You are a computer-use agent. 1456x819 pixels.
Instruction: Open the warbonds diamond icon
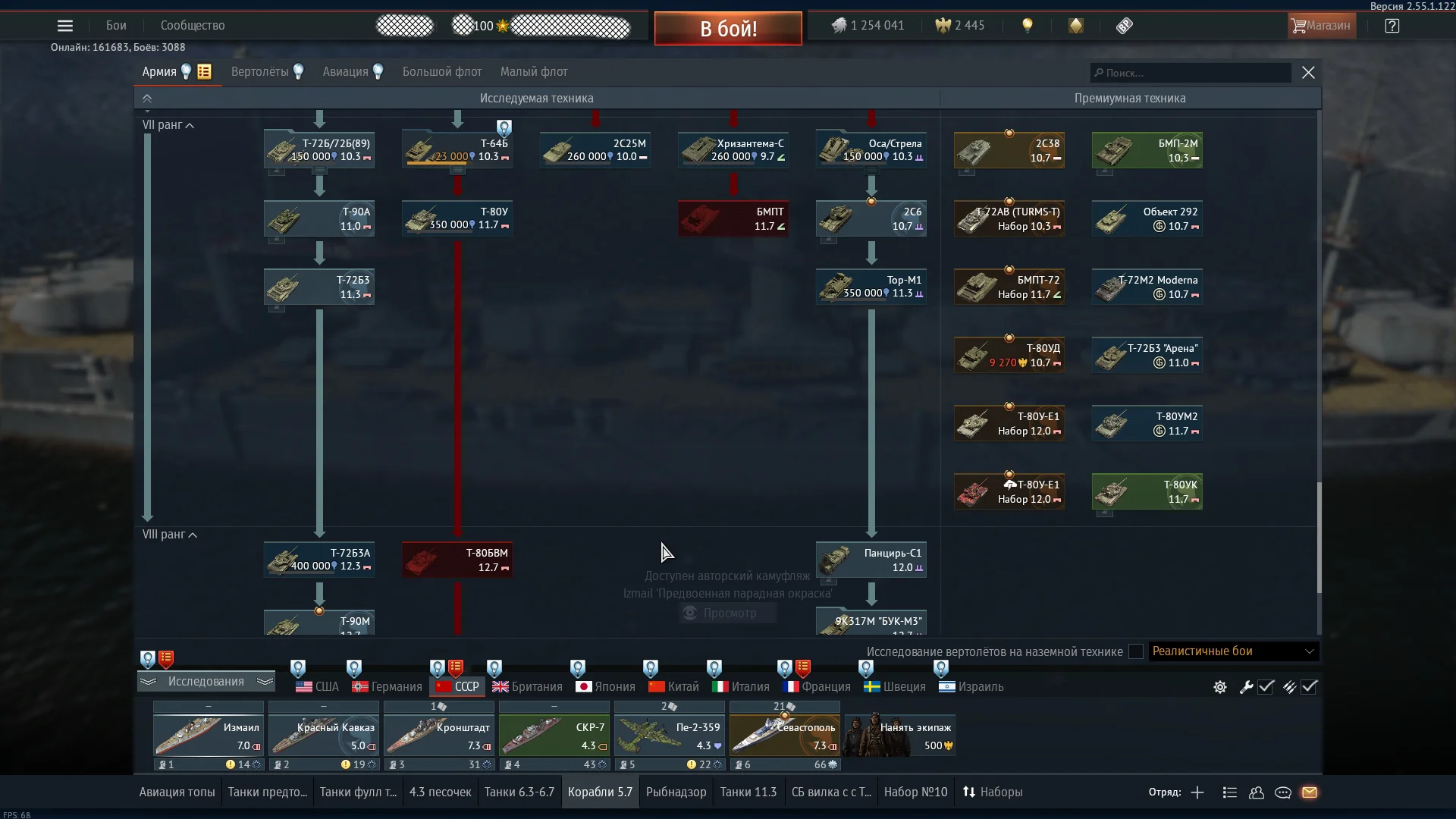[x=1076, y=26]
